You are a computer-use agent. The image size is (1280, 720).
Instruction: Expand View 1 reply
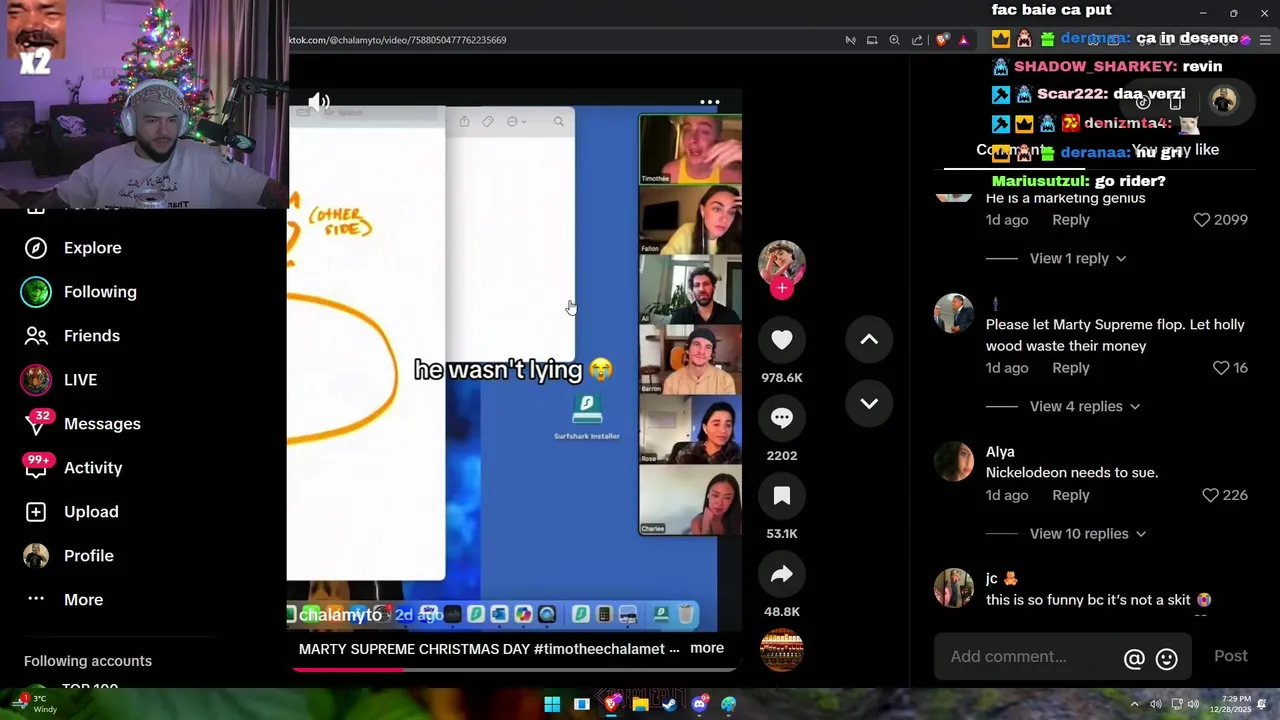click(1078, 258)
